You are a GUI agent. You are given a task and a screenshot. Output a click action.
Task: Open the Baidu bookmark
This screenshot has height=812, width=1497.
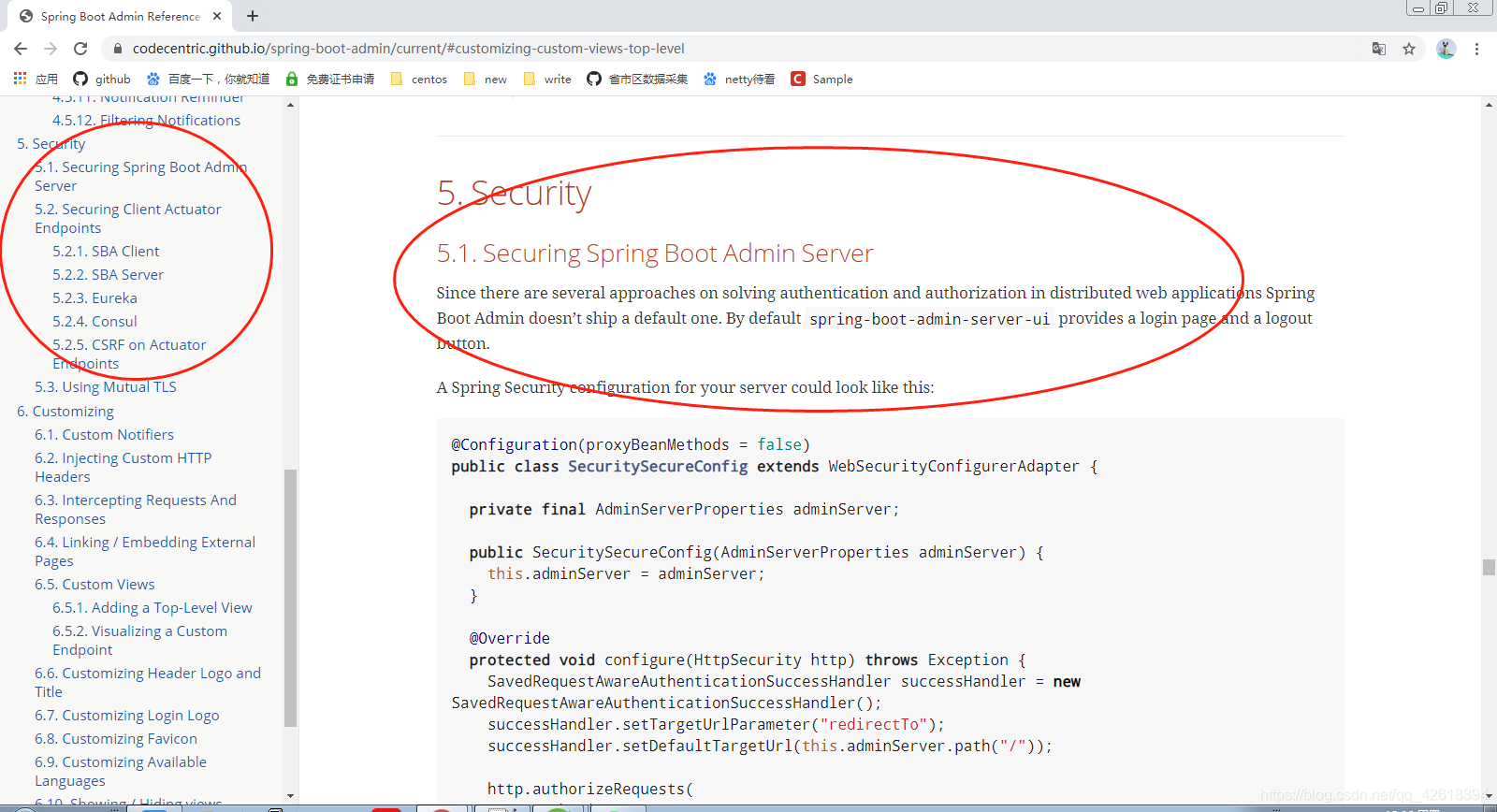pos(208,79)
